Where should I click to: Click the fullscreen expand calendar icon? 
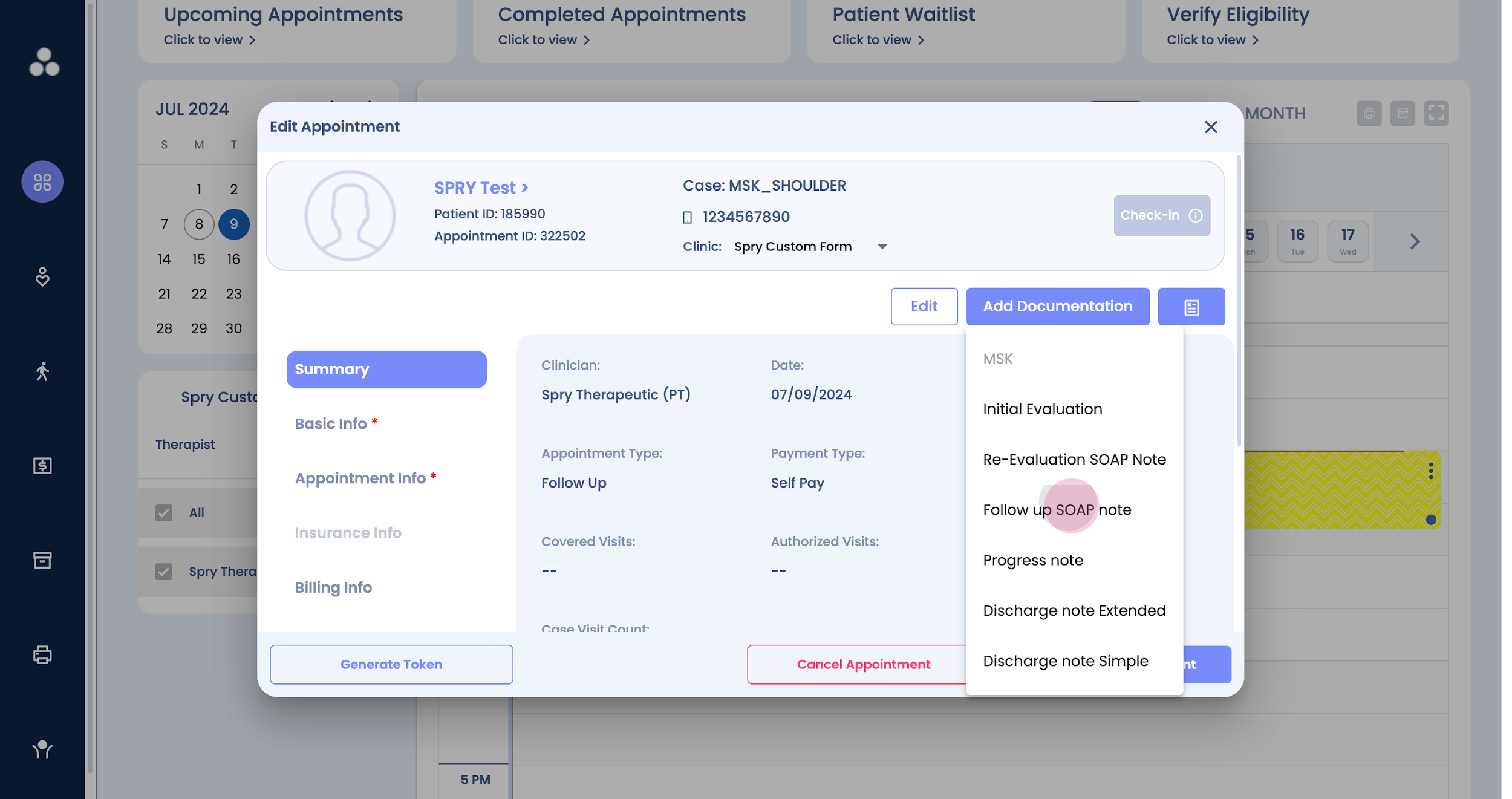(1436, 113)
